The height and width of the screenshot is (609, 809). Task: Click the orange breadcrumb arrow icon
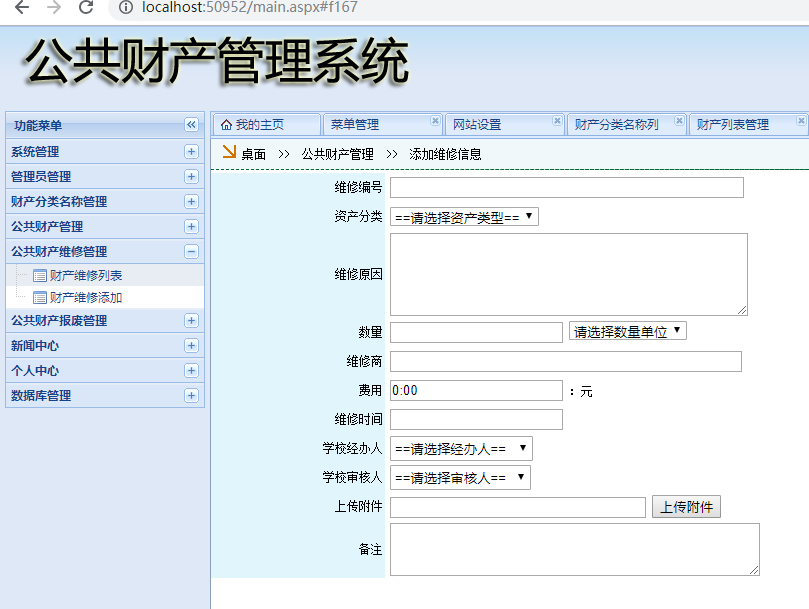[229, 151]
